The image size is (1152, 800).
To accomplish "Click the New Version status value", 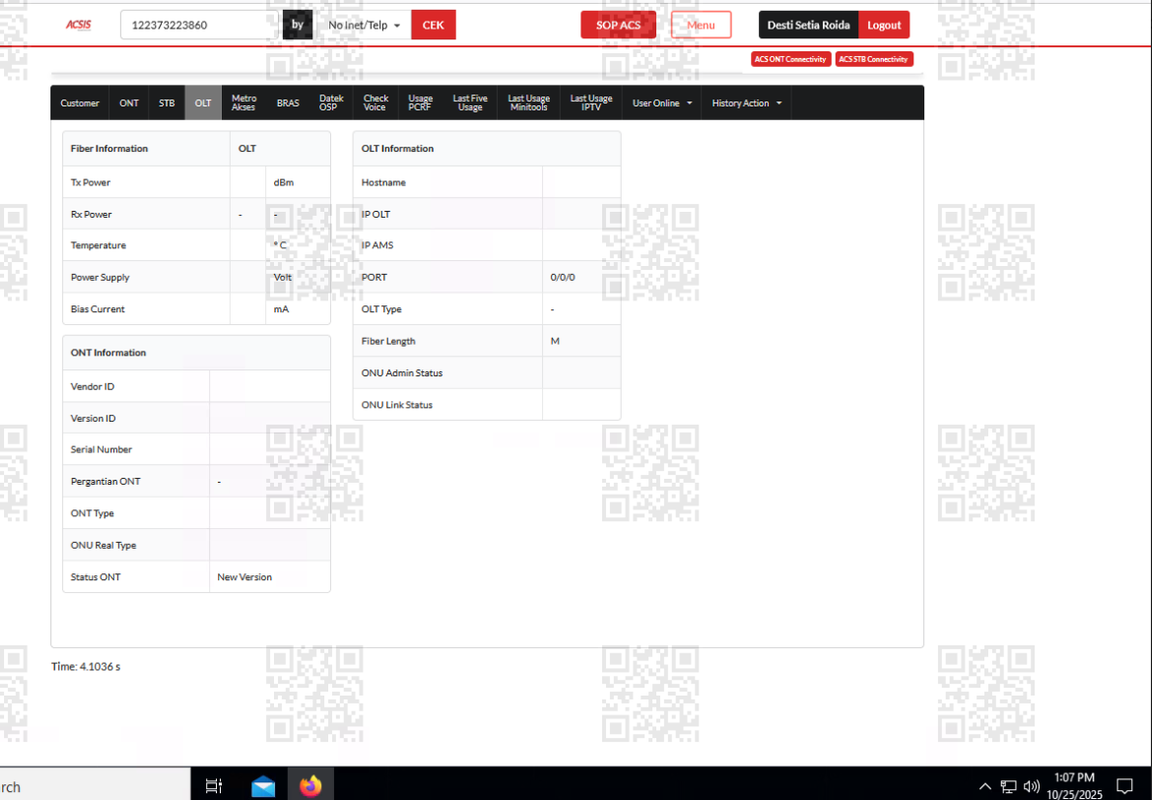I will point(245,577).
